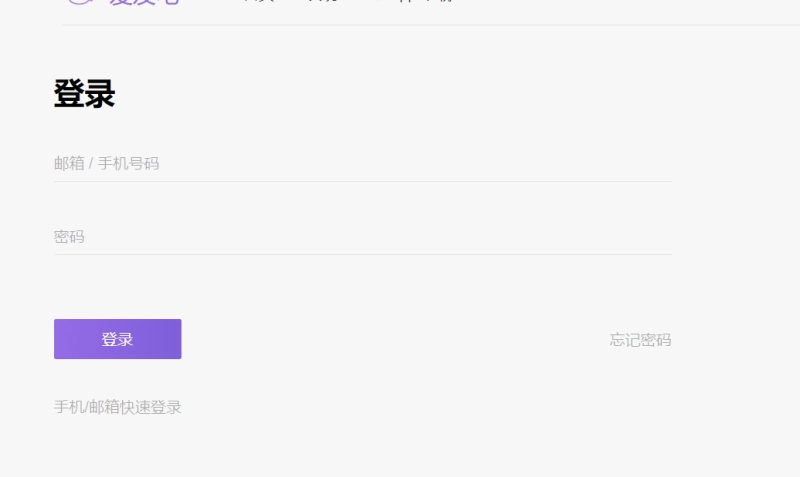This screenshot has height=477, width=800.
Task: Focus the 密码 password field
Action: [x=363, y=237]
